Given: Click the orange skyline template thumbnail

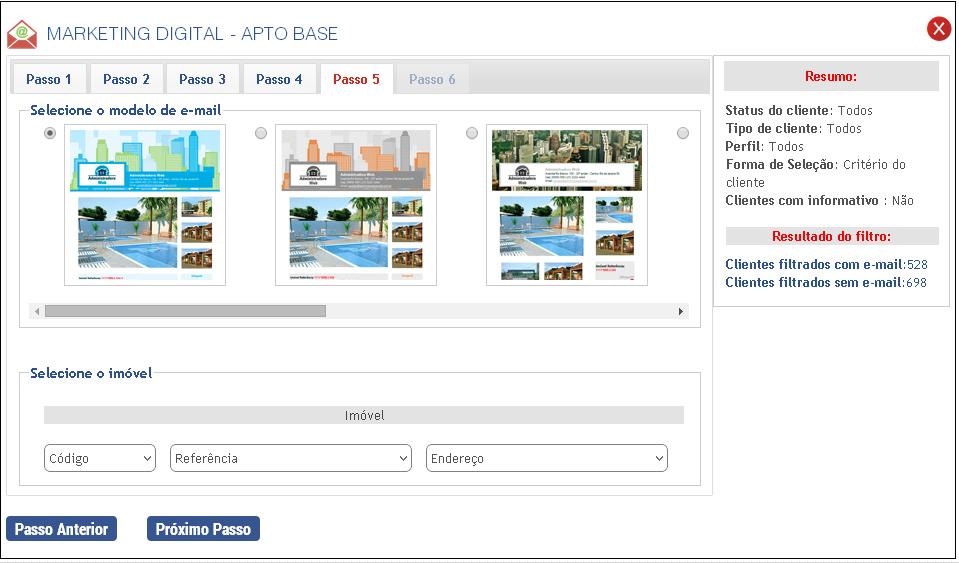Looking at the screenshot, I should coord(356,205).
